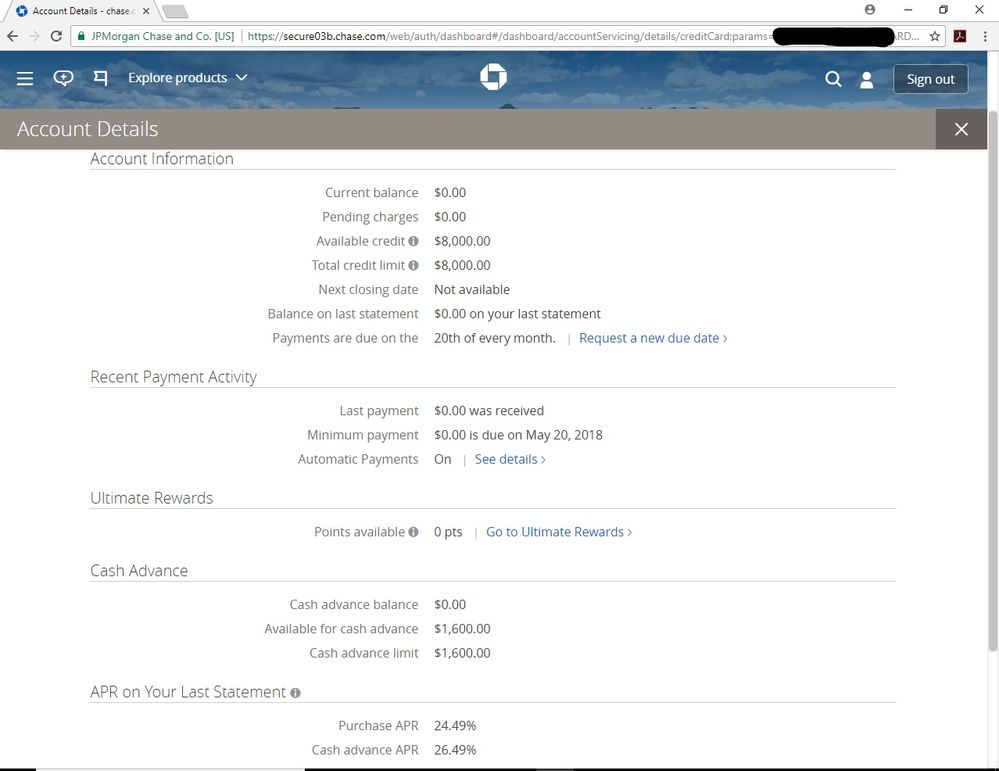The height and width of the screenshot is (771, 999).
Task: Select the Account Details browser tab
Action: pos(80,11)
